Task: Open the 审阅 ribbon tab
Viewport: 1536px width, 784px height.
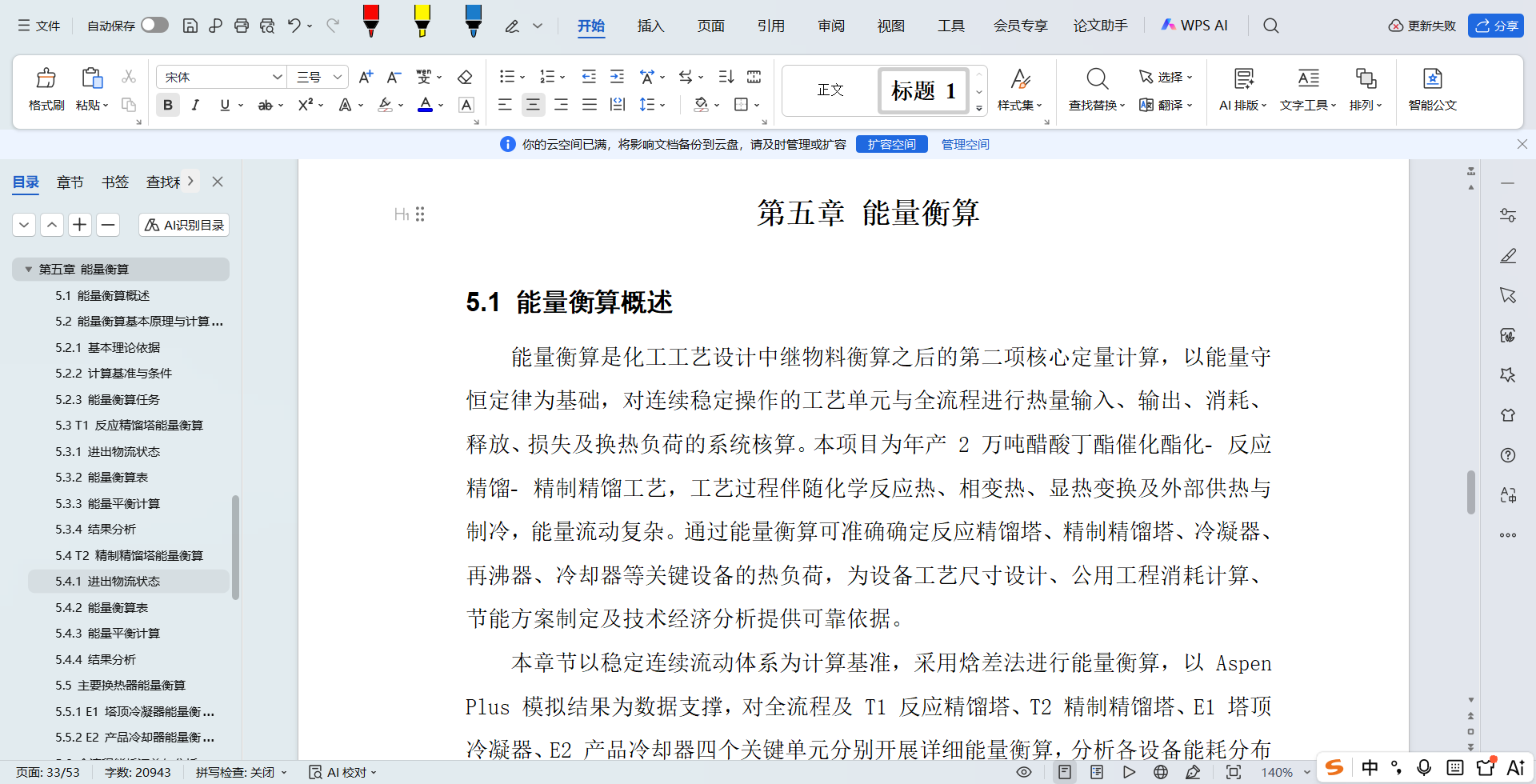Action: [x=831, y=26]
